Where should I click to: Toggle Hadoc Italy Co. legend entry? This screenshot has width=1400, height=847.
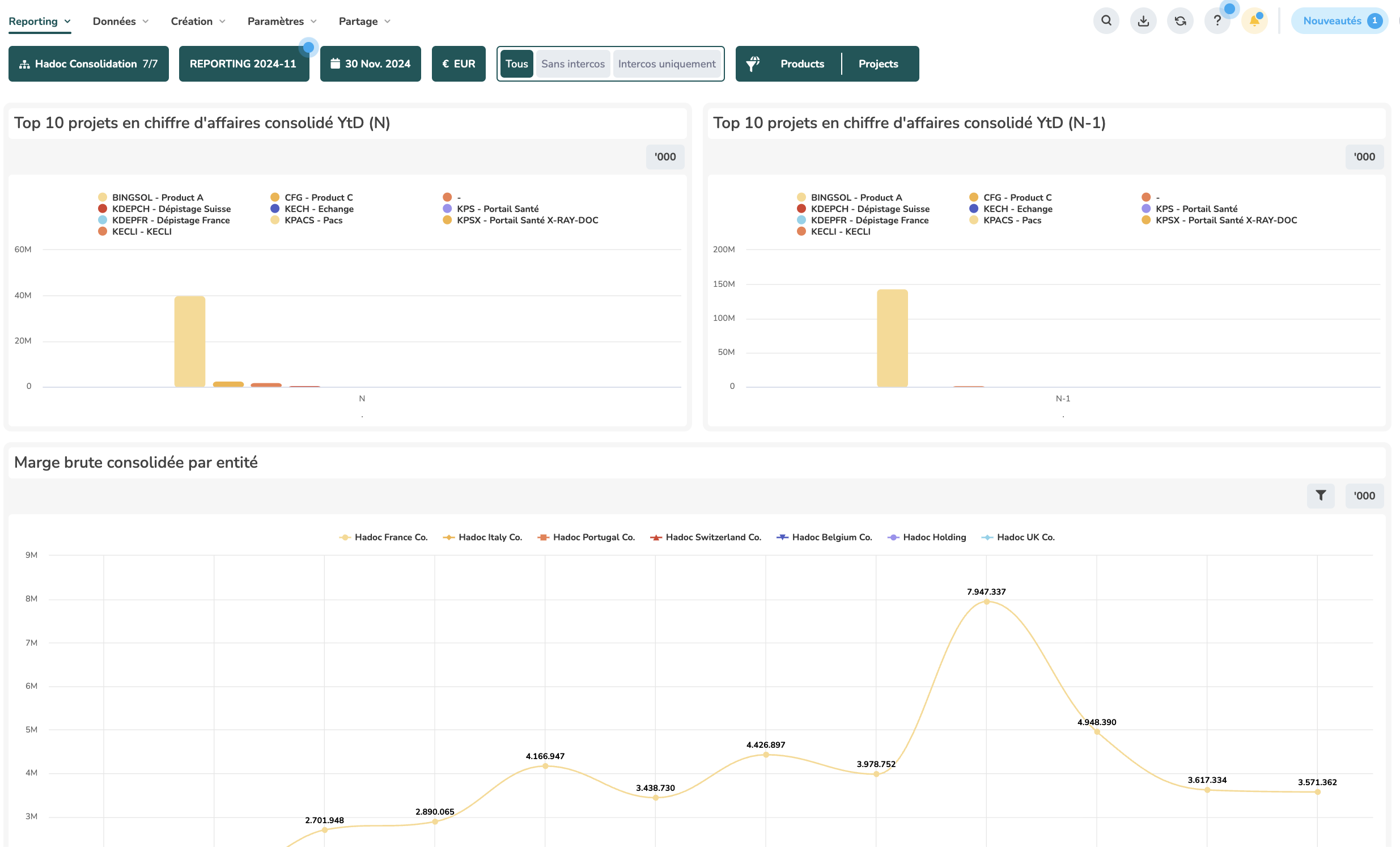pyautogui.click(x=482, y=537)
